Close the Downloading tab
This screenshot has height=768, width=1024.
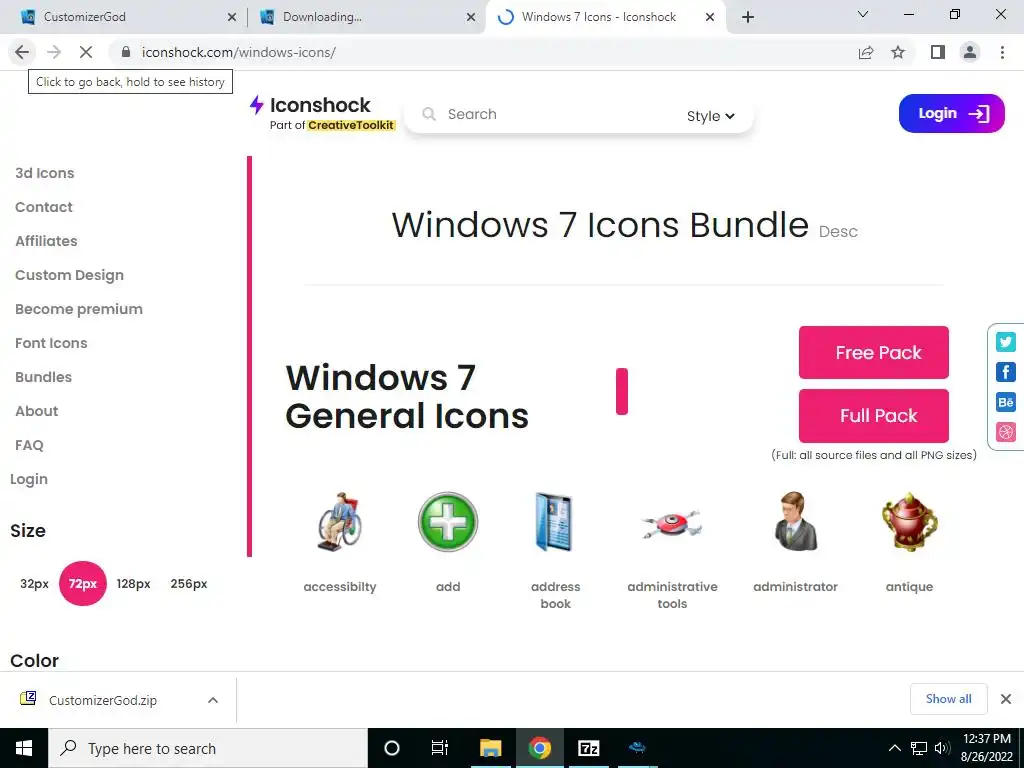[x=471, y=18]
